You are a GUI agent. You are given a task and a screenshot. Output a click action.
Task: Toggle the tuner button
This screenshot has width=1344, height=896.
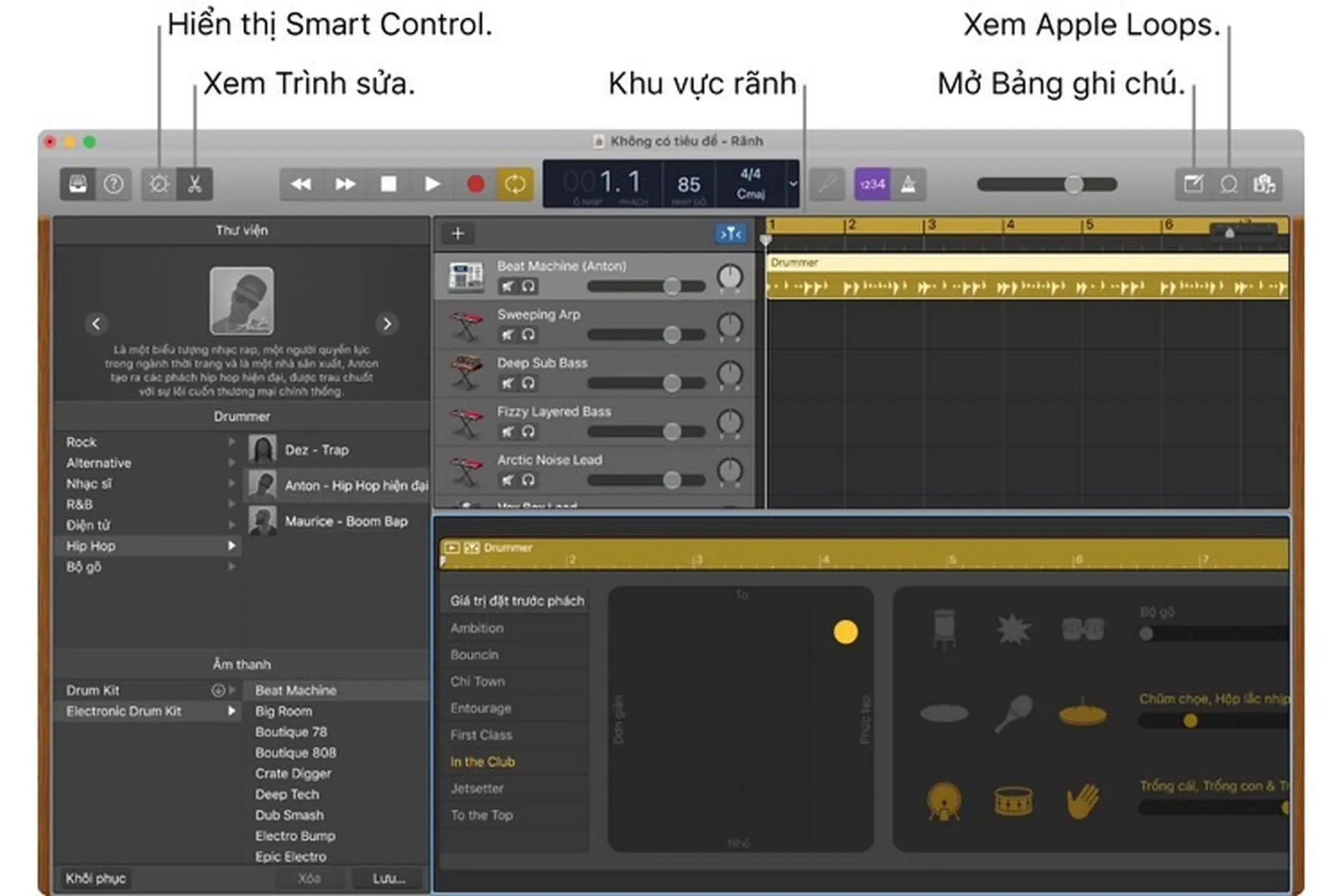coord(827,184)
